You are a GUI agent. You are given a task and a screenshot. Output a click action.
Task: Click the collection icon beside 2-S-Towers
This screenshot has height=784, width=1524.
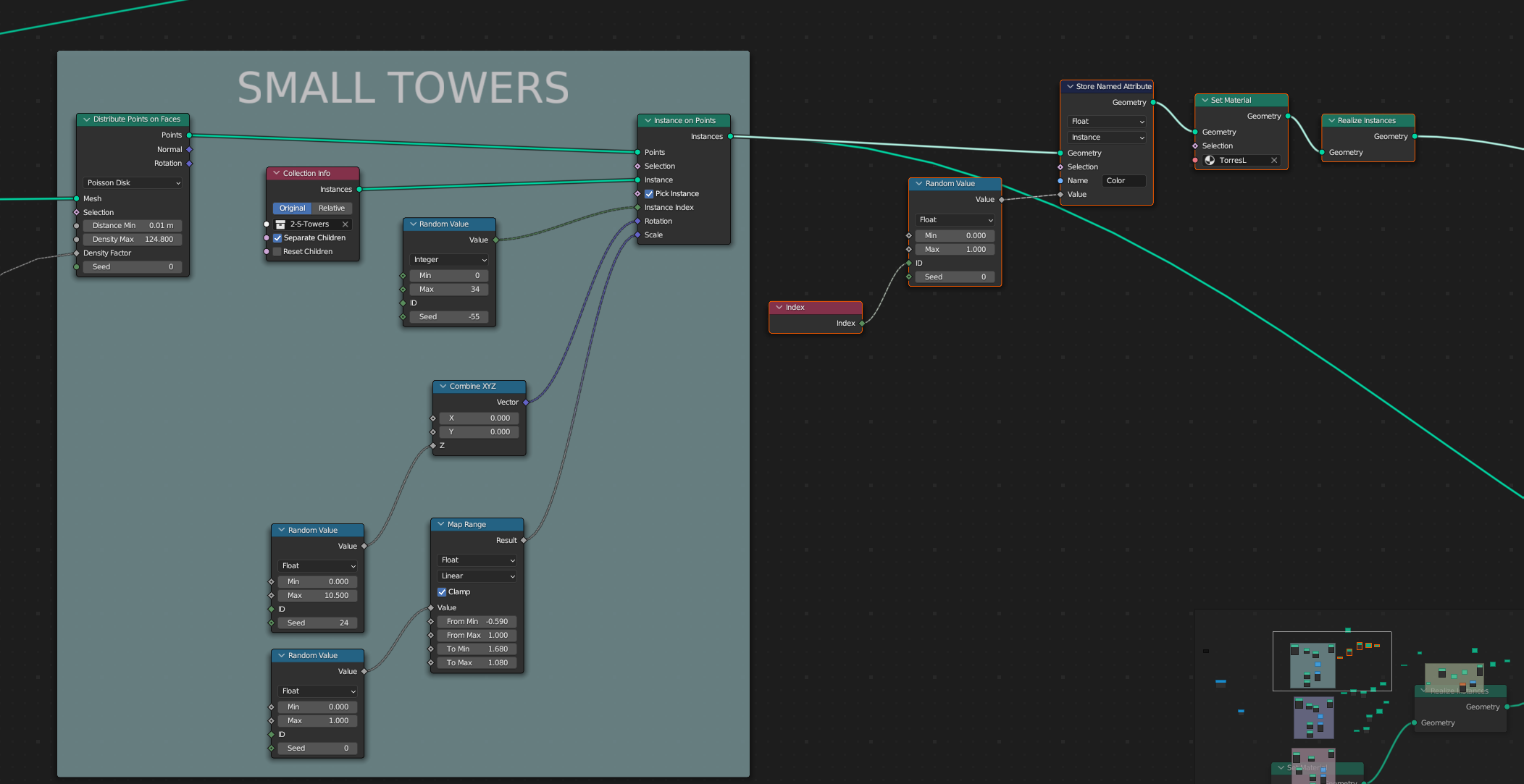point(280,224)
